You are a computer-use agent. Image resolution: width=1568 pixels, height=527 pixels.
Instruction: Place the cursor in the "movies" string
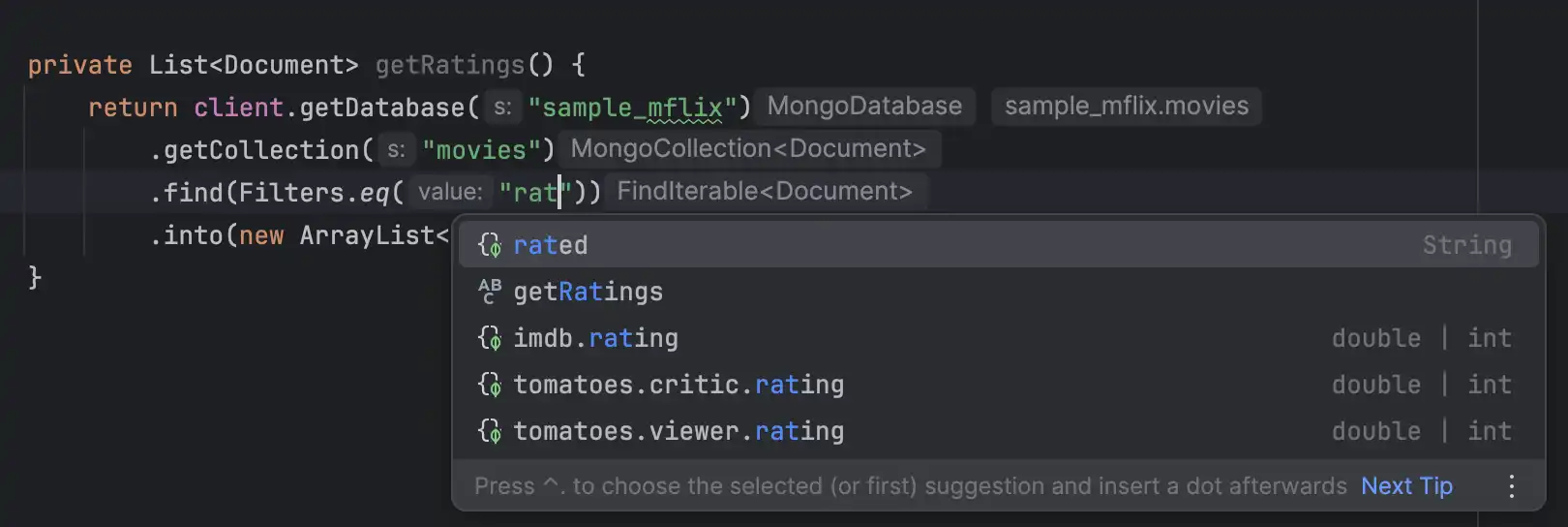[x=481, y=150]
